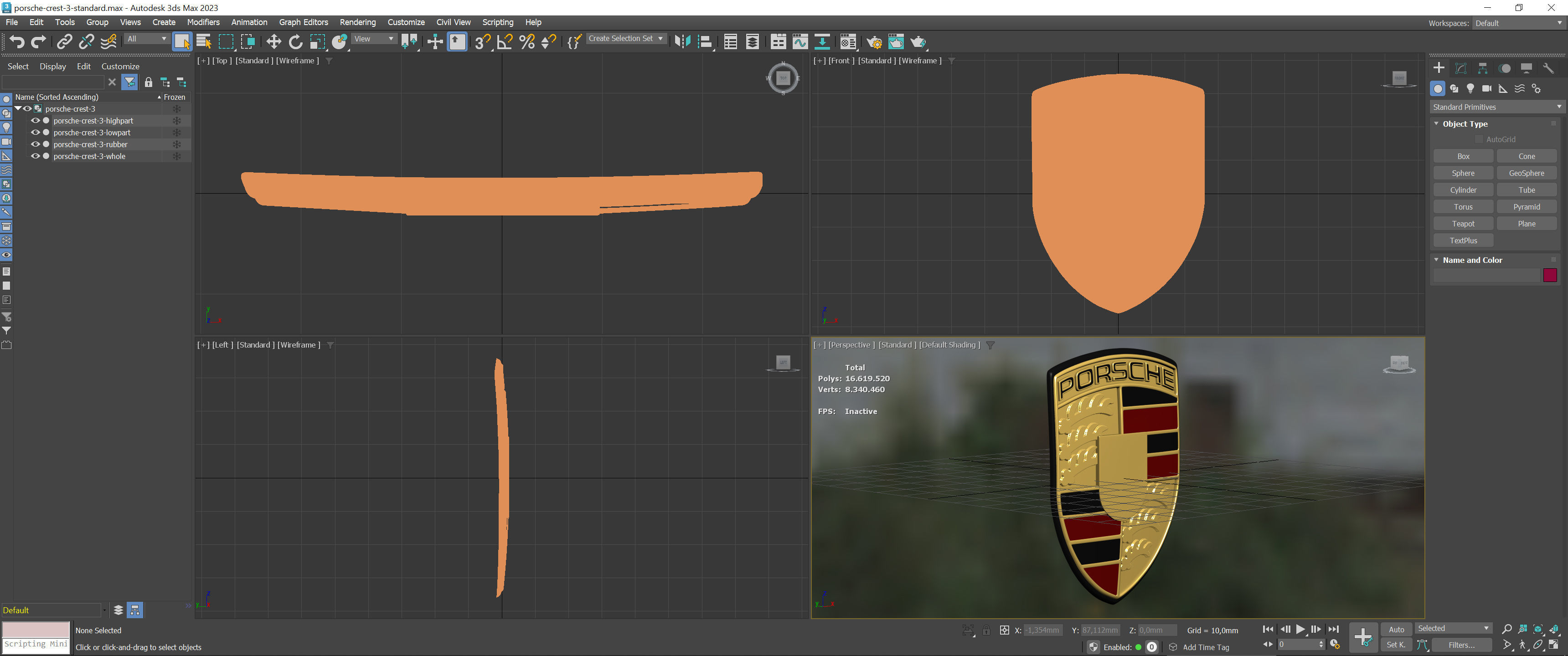Open the Modifiers menu

coord(203,22)
